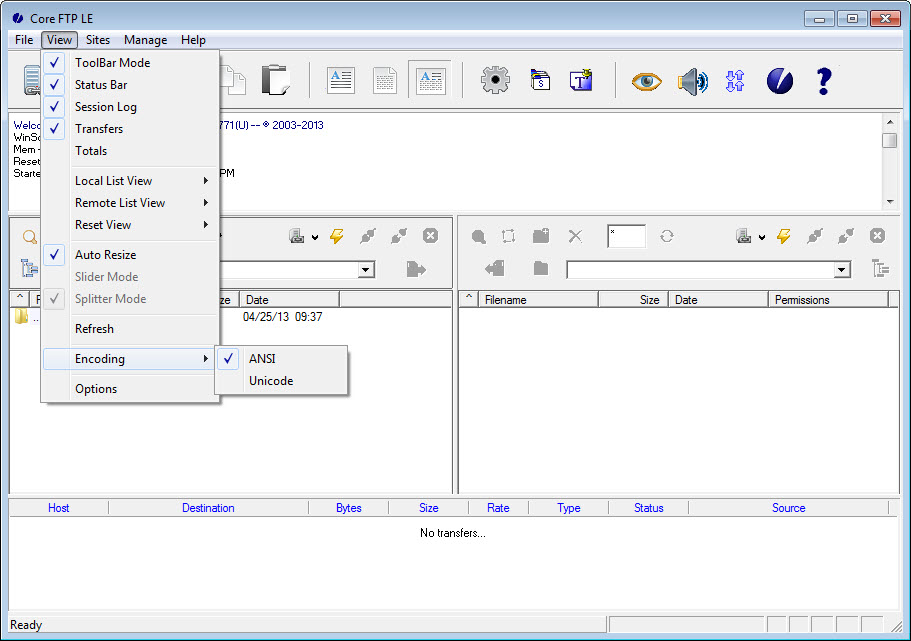Click the lightning bolt icon in local panel

[x=337, y=236]
